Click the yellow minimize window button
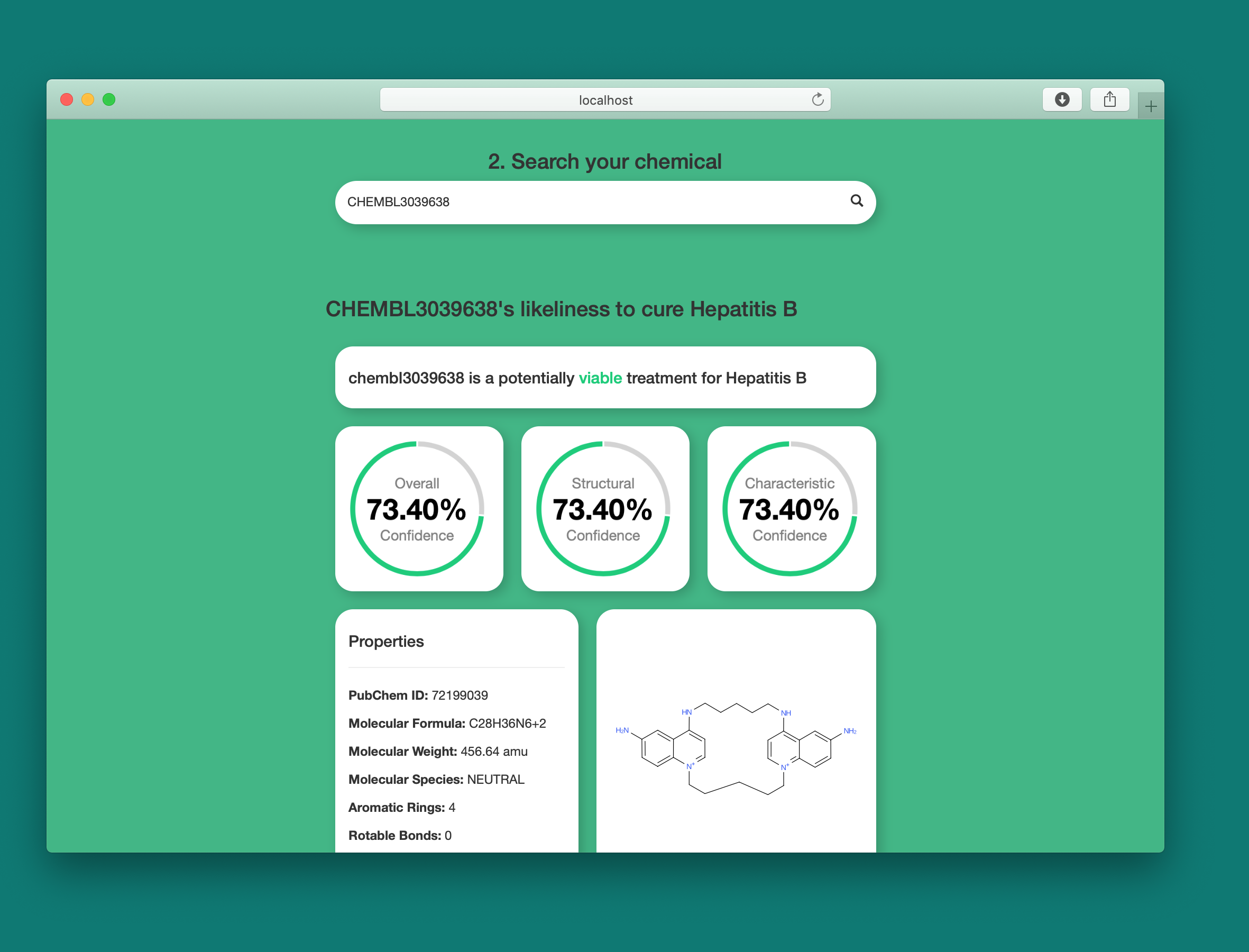The height and width of the screenshot is (952, 1249). point(88,100)
